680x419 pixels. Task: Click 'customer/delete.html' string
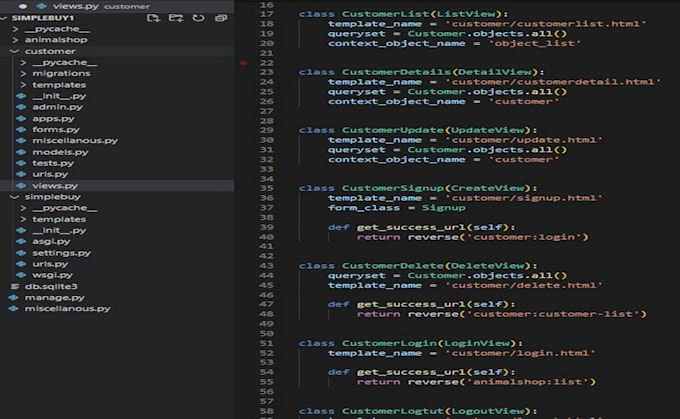point(524,285)
